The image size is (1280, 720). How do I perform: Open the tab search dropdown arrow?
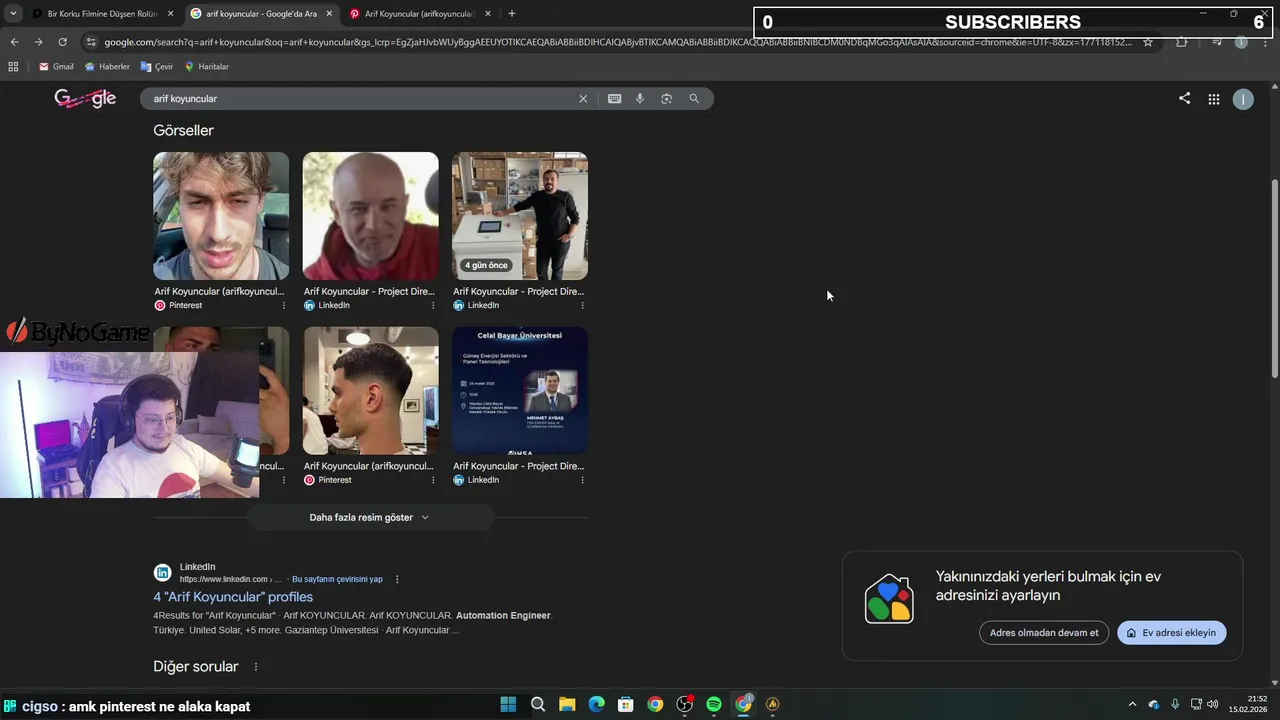pyautogui.click(x=13, y=14)
